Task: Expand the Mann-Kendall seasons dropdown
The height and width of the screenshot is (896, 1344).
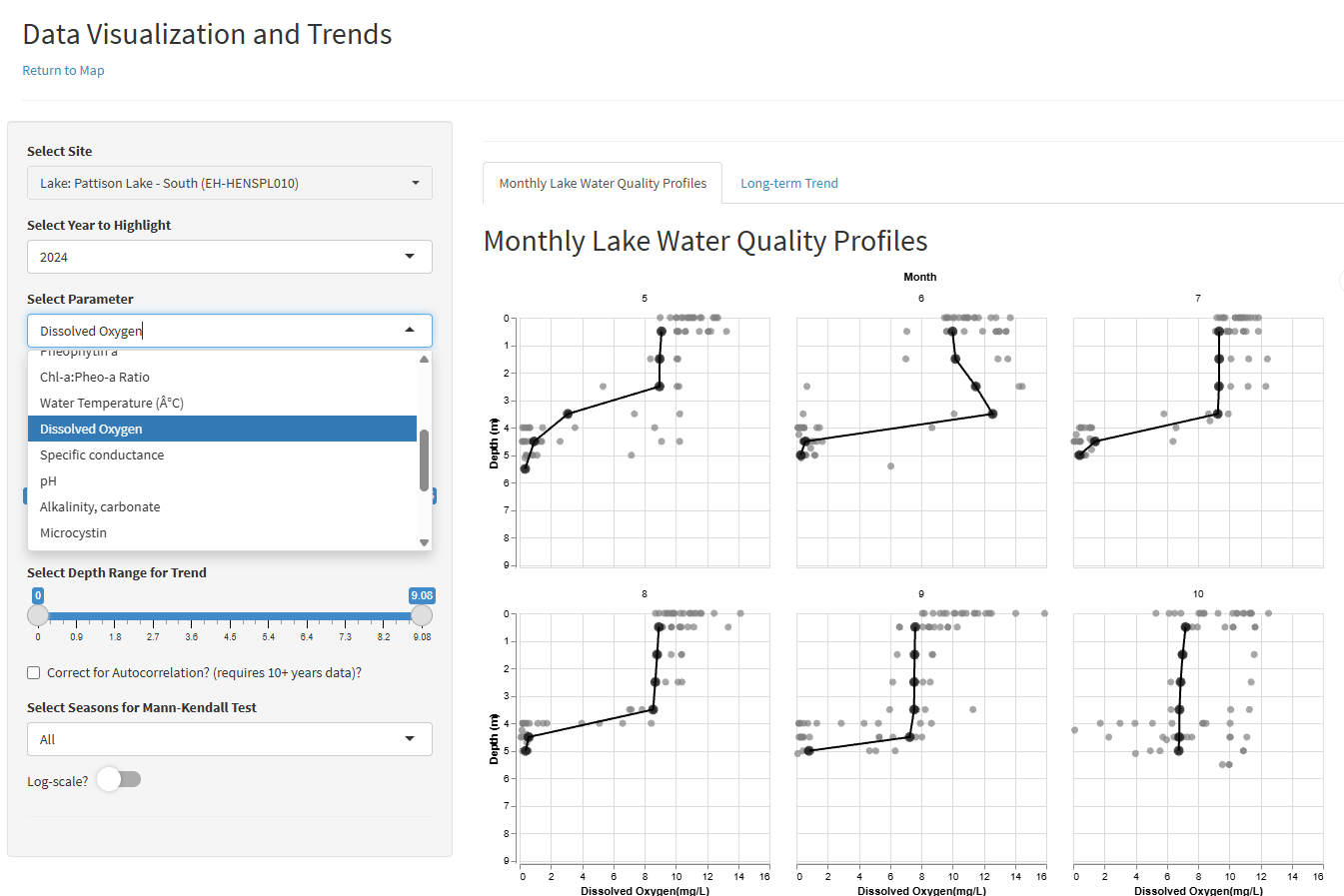Action: point(229,739)
